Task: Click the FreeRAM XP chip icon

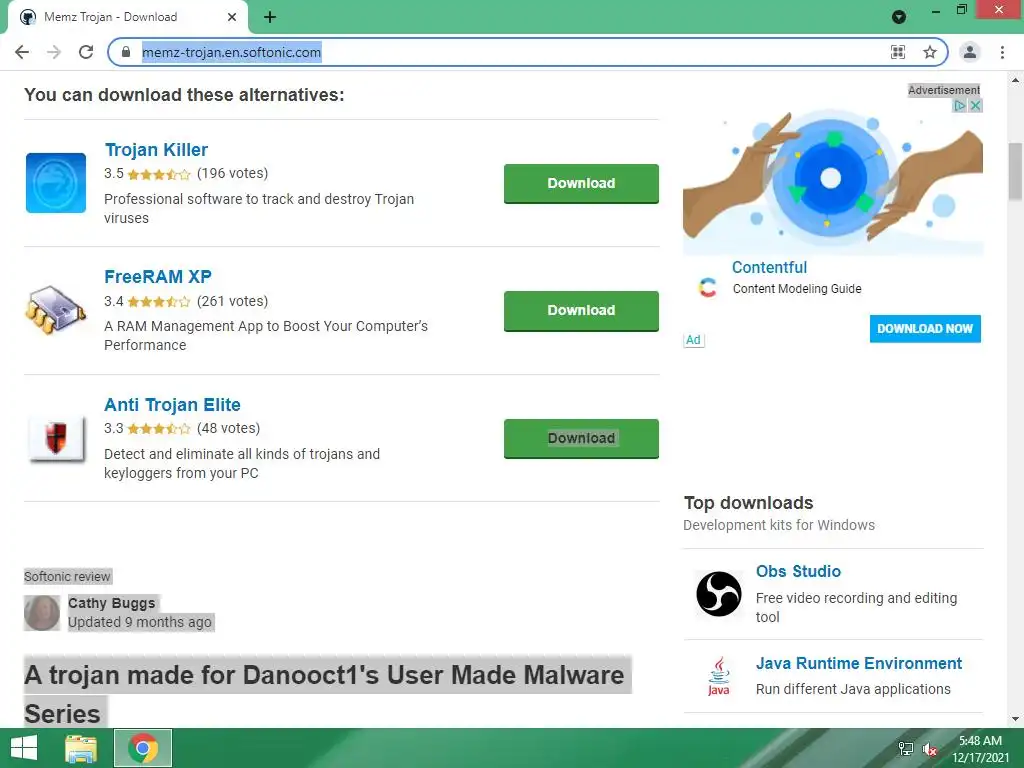Action: [x=56, y=310]
